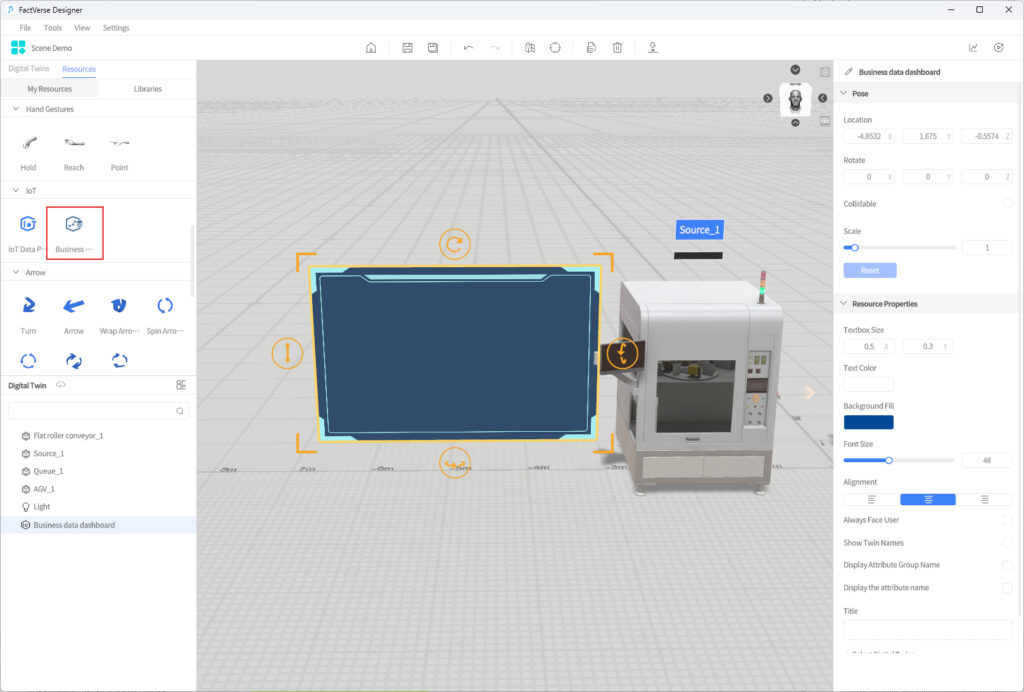Viewport: 1024px width, 692px height.
Task: Open the Tools menu
Action: point(52,28)
